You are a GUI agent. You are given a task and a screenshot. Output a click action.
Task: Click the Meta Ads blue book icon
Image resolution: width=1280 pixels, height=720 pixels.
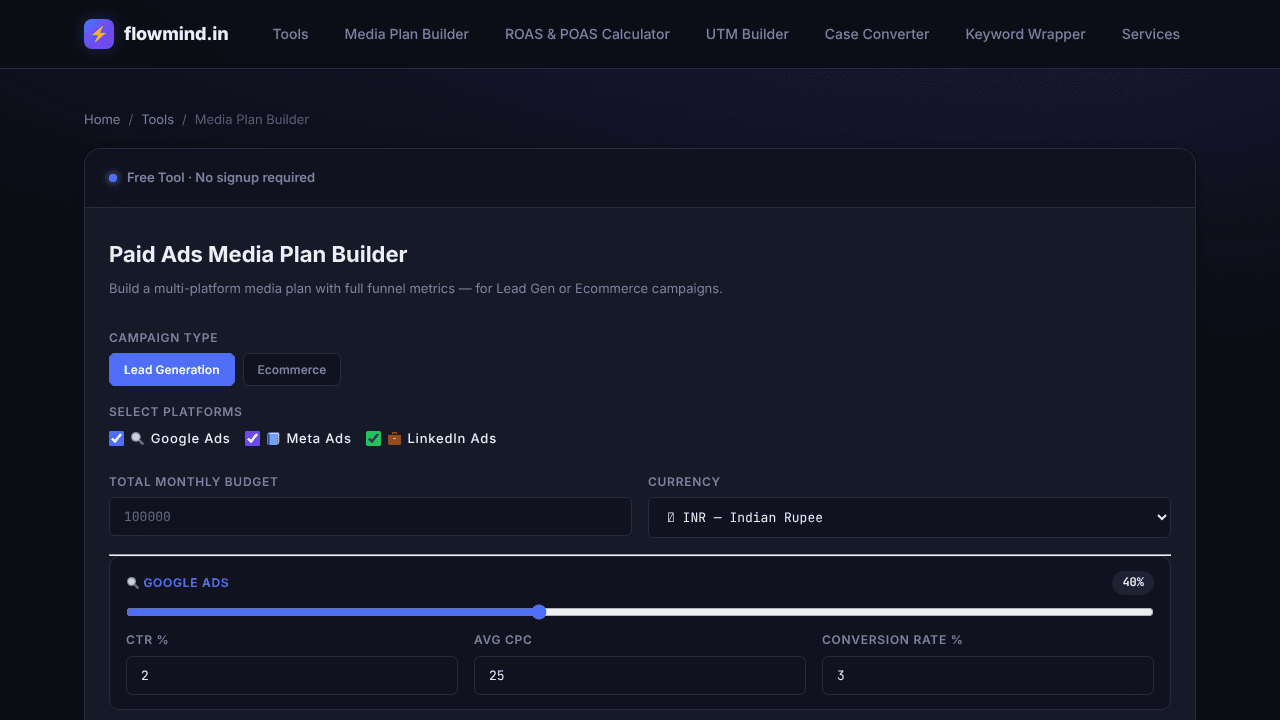(x=273, y=438)
